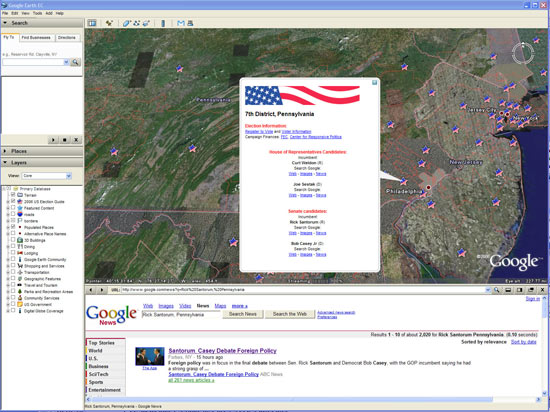The height and width of the screenshot is (412, 550).
Task: Click the Google News search text box
Action: 181,315
